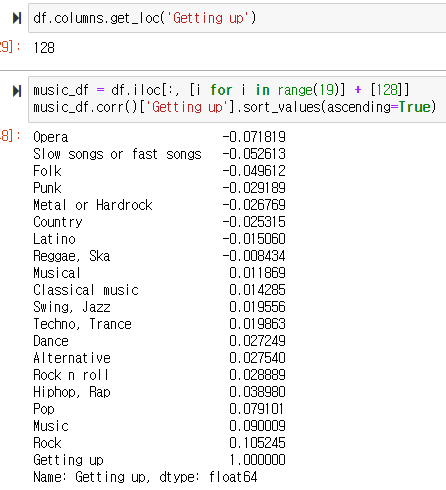Select value 0.014285
The width and height of the screenshot is (446, 490).
(x=257, y=290)
